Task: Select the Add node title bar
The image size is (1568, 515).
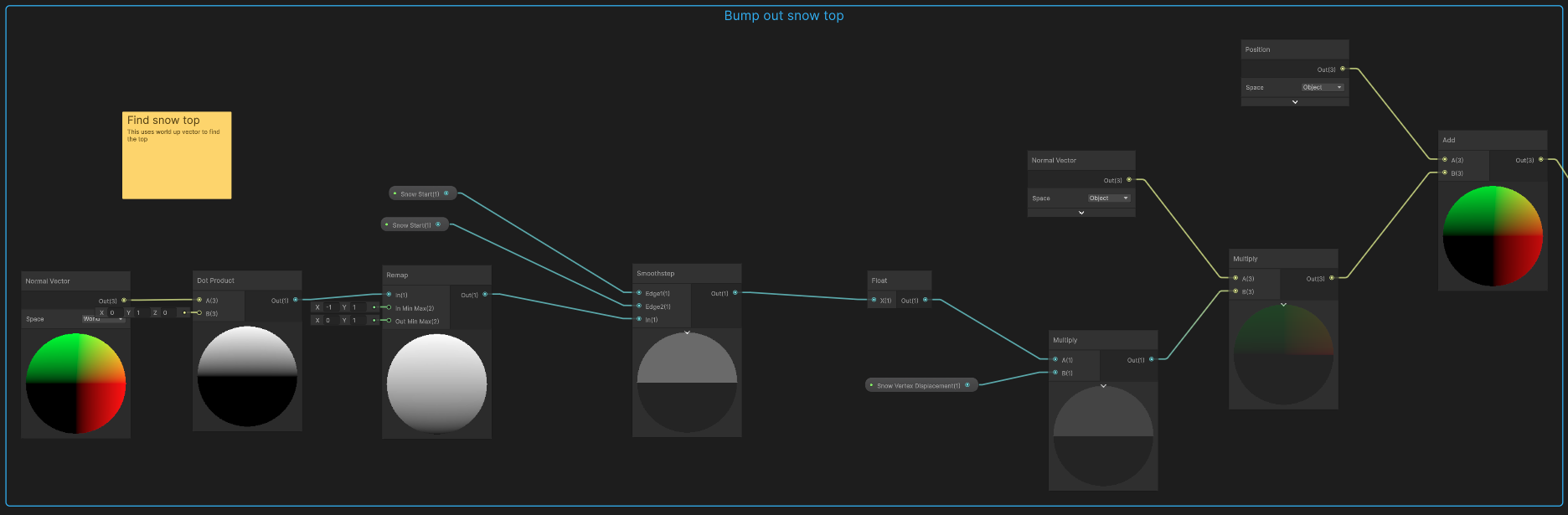Action: [x=1493, y=140]
